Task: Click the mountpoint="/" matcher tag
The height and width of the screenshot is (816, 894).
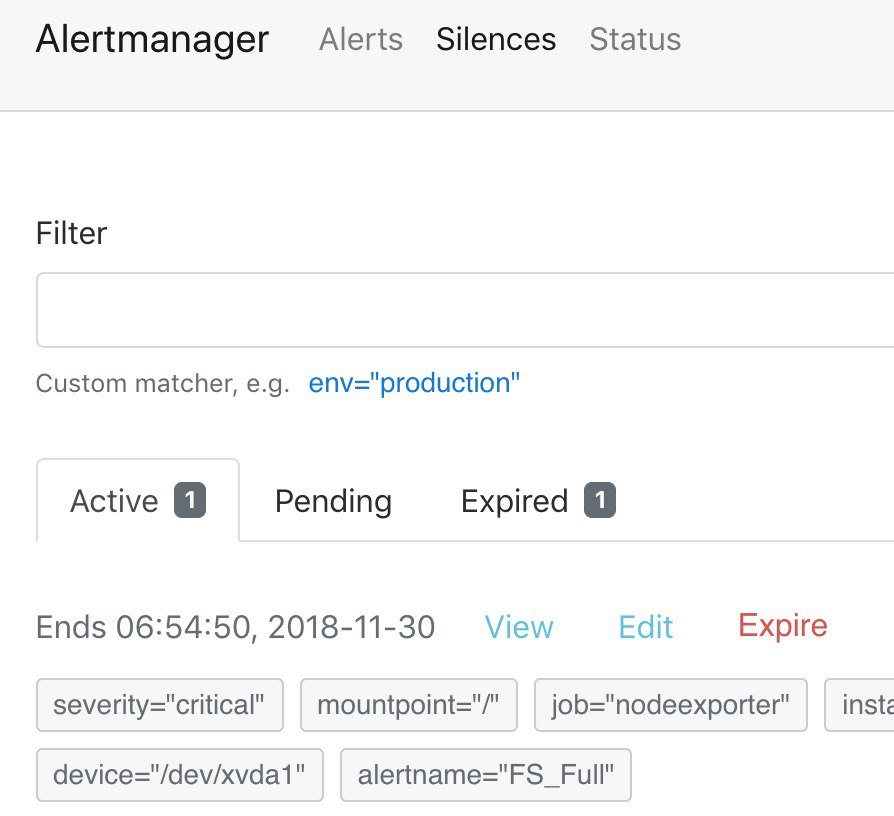Action: point(409,705)
